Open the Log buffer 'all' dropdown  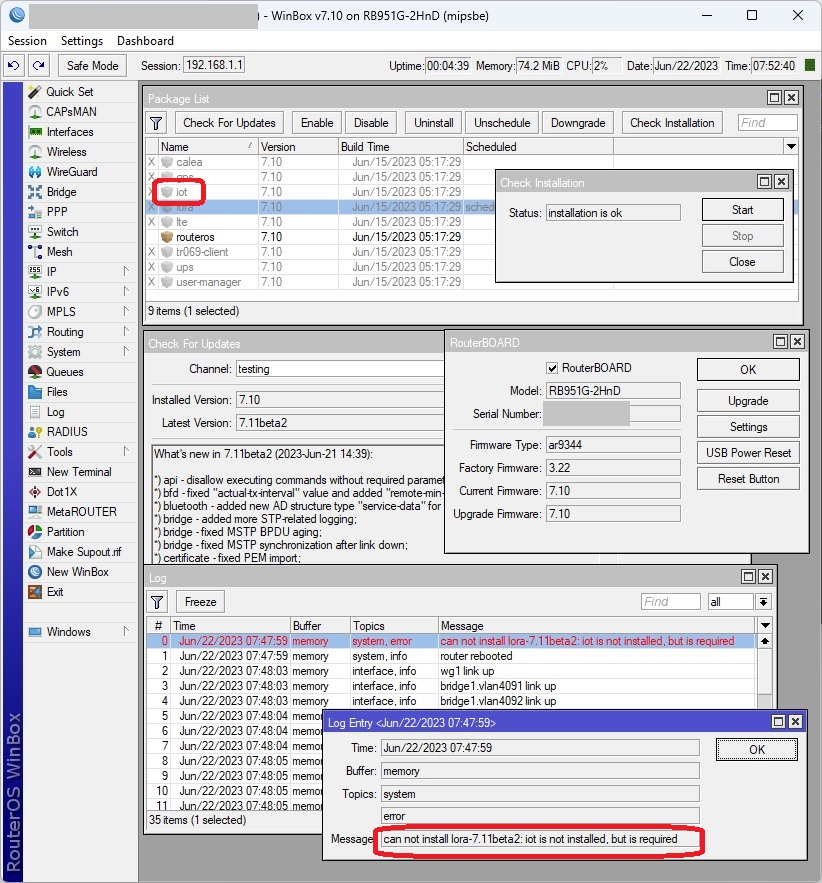763,602
